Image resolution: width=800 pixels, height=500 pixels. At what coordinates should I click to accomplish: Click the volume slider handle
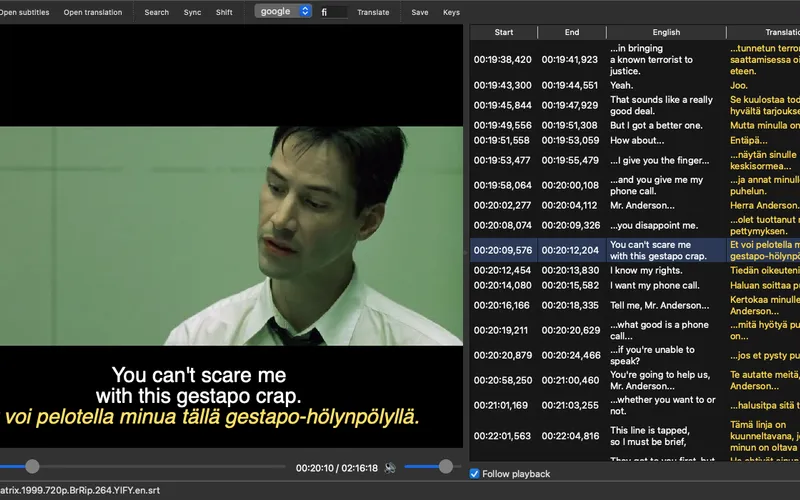(445, 466)
